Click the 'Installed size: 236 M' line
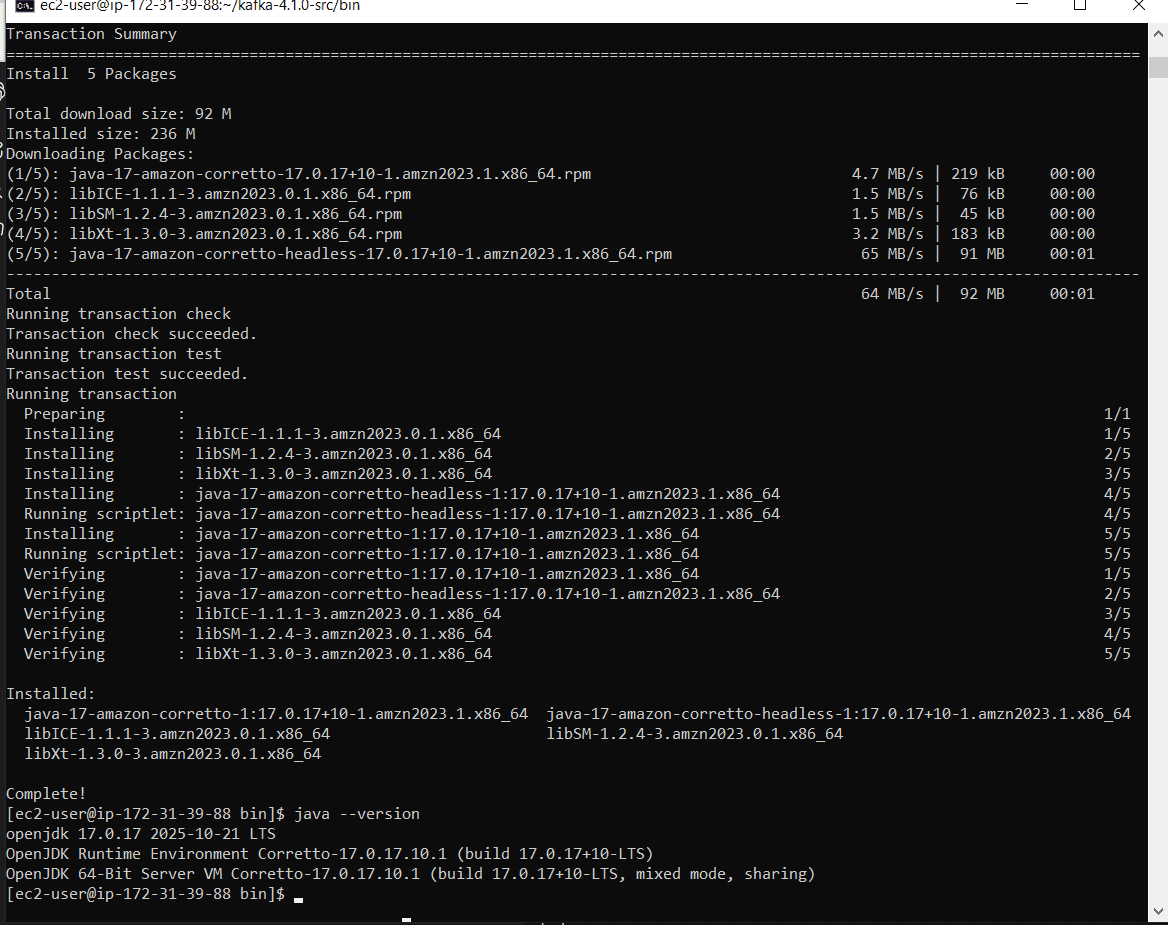 [x=100, y=134]
